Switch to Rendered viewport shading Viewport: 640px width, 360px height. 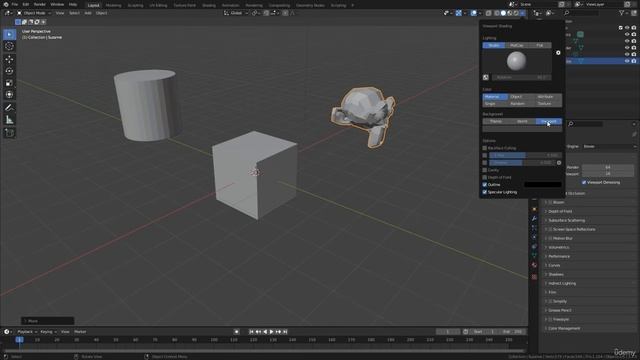click(x=516, y=13)
